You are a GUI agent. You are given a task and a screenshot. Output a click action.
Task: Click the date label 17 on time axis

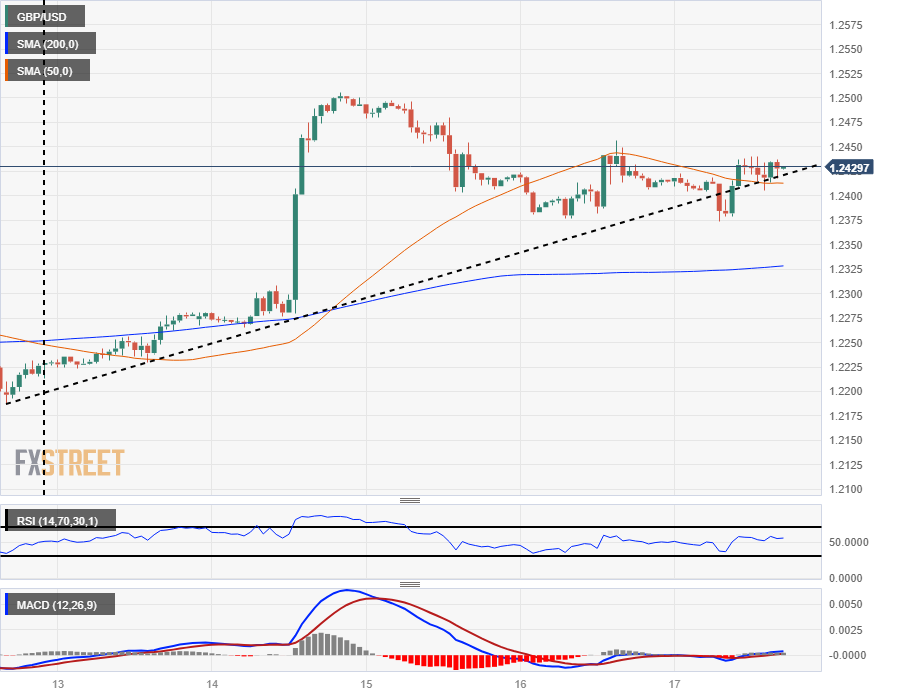coord(675,684)
